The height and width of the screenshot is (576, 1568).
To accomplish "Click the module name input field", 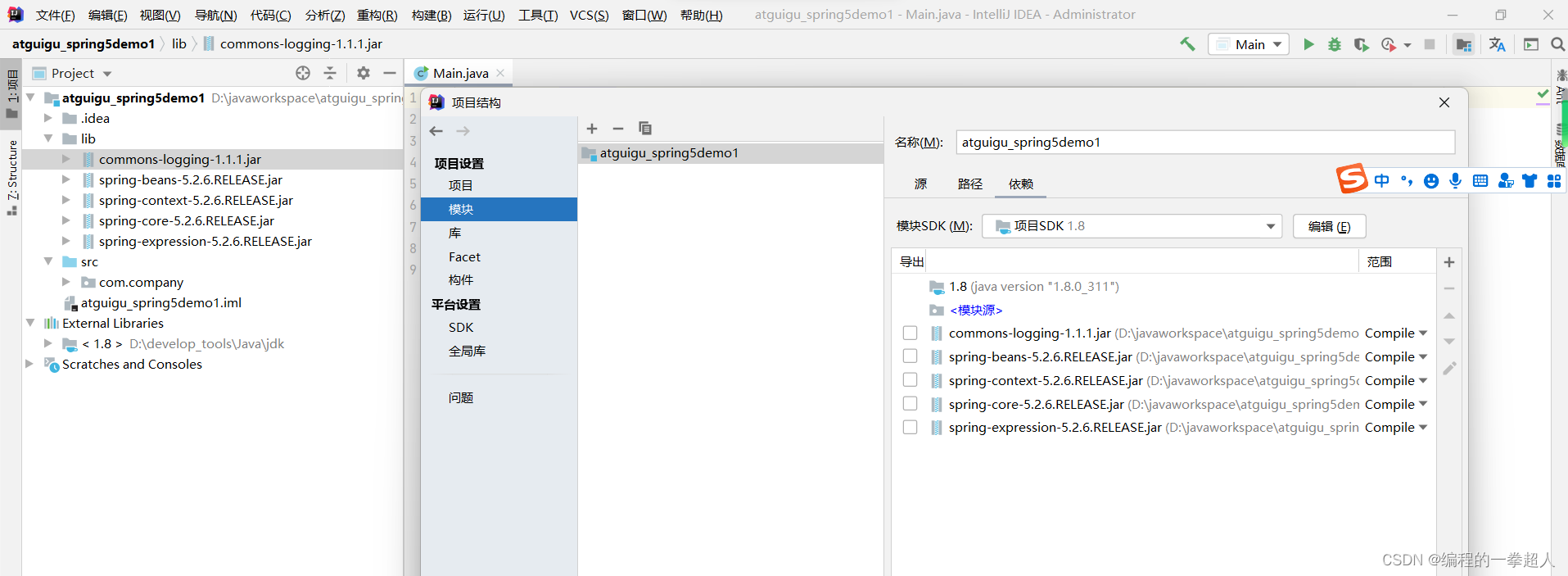I will 1205,143.
